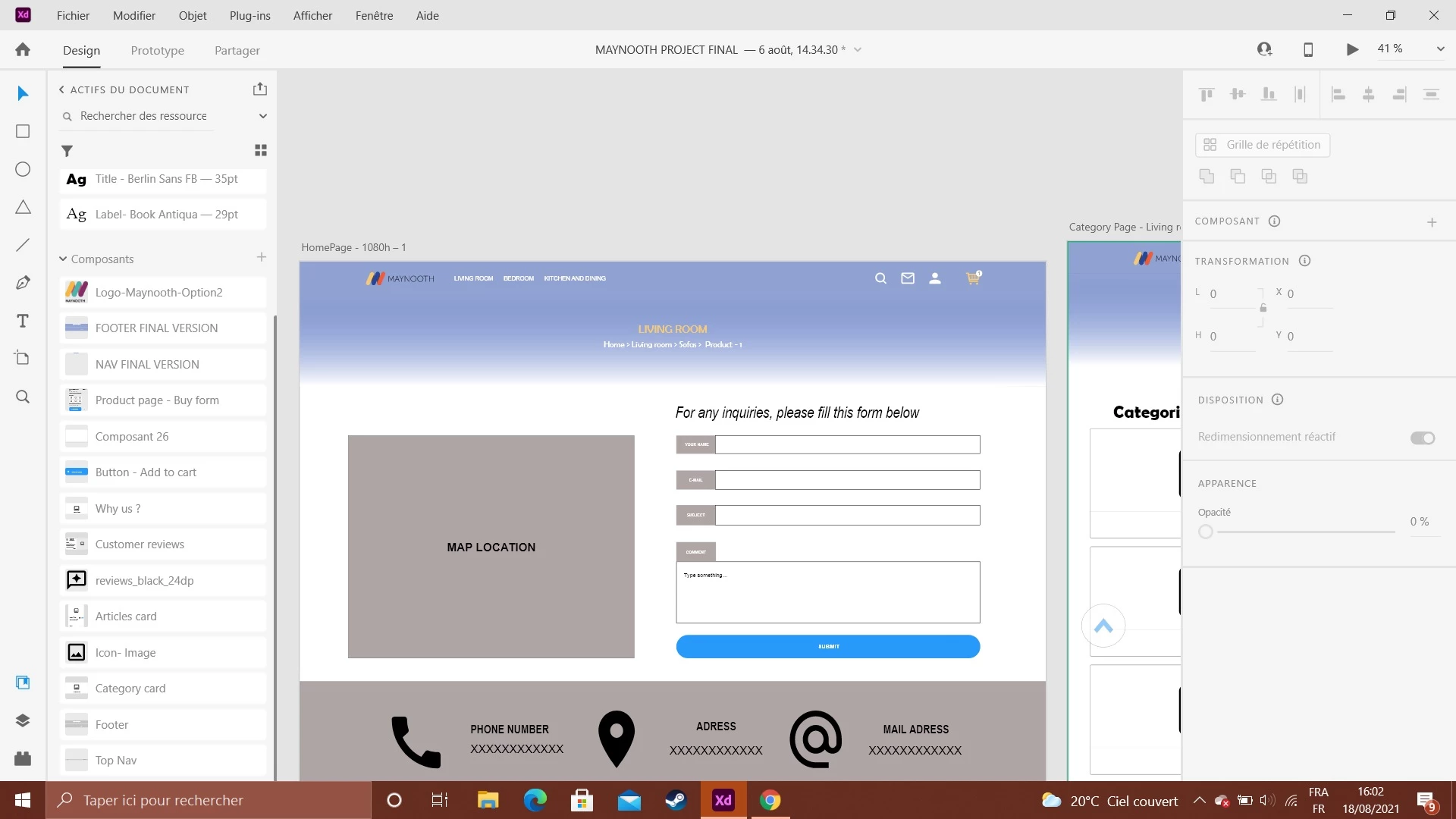Toggle the aspect ratio lock icon
Viewport: 1456px width, 819px height.
[1263, 308]
